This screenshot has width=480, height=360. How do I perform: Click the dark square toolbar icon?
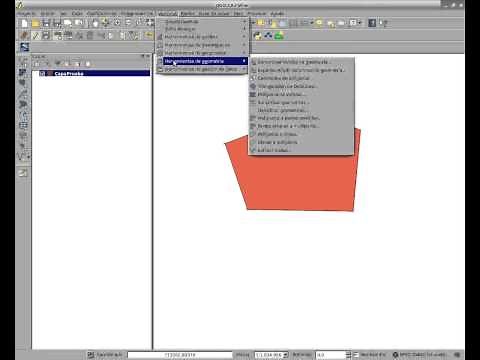coord(372,23)
